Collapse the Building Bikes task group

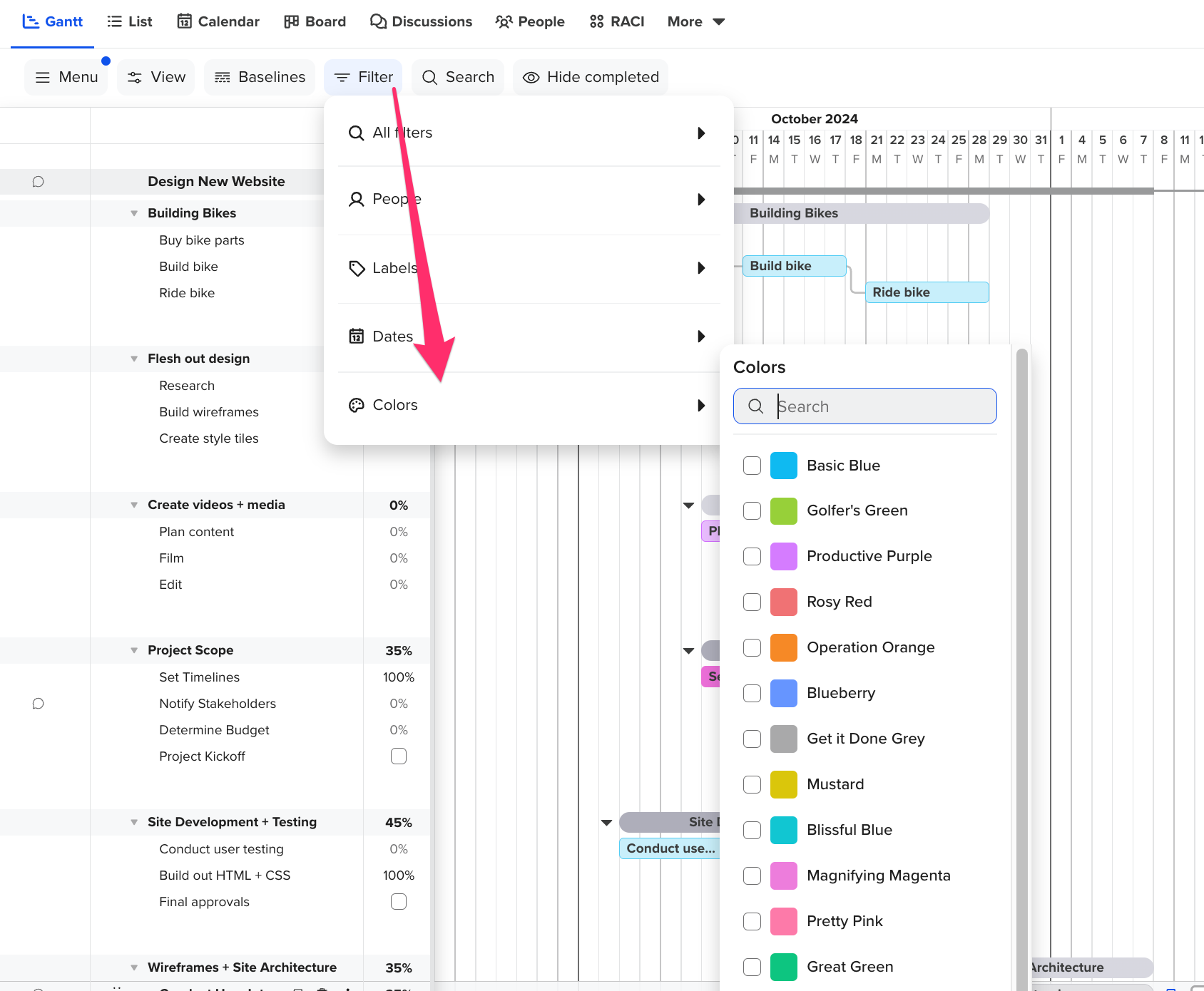pyautogui.click(x=134, y=212)
